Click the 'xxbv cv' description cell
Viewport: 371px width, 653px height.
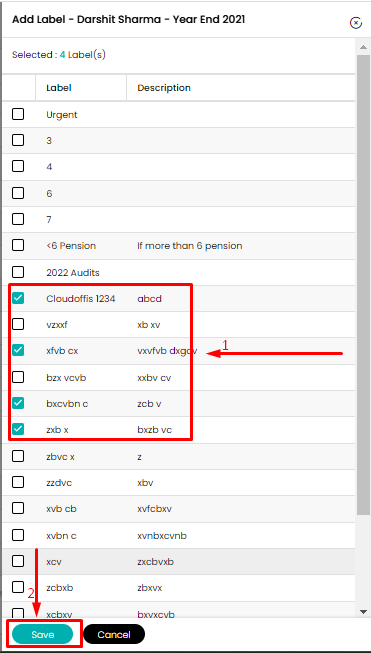[x=154, y=378]
